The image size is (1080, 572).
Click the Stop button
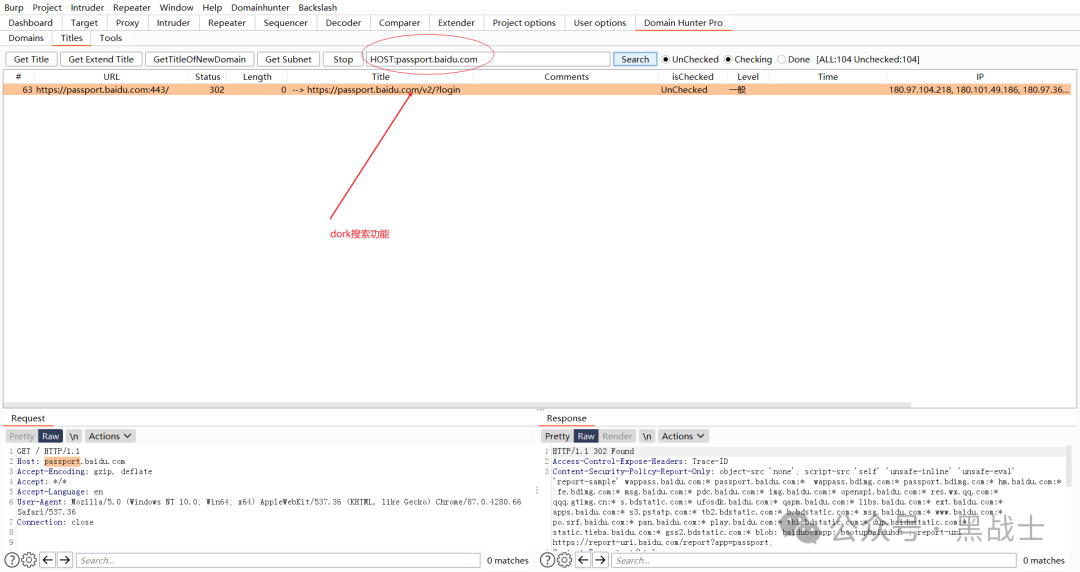click(x=343, y=59)
